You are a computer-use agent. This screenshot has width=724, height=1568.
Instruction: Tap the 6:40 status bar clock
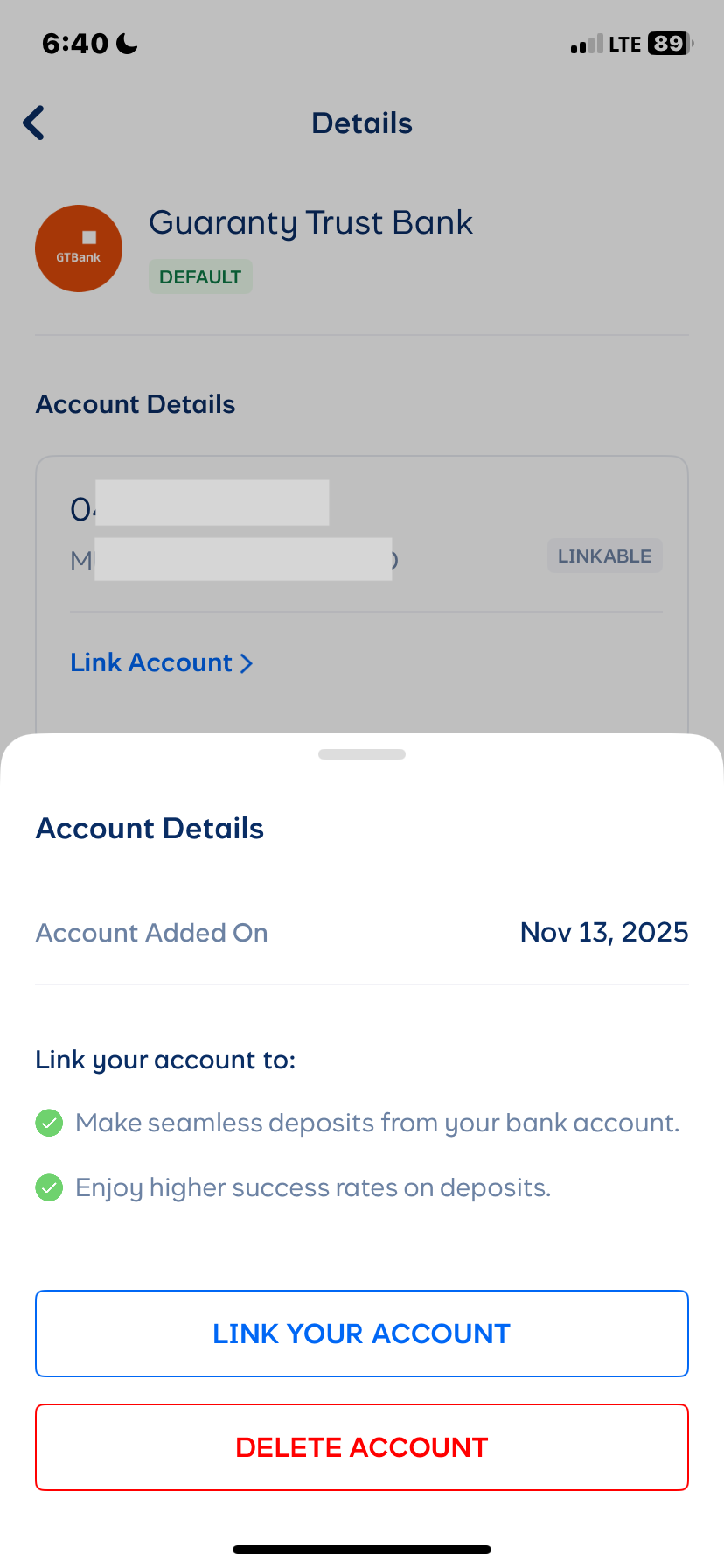(x=75, y=44)
